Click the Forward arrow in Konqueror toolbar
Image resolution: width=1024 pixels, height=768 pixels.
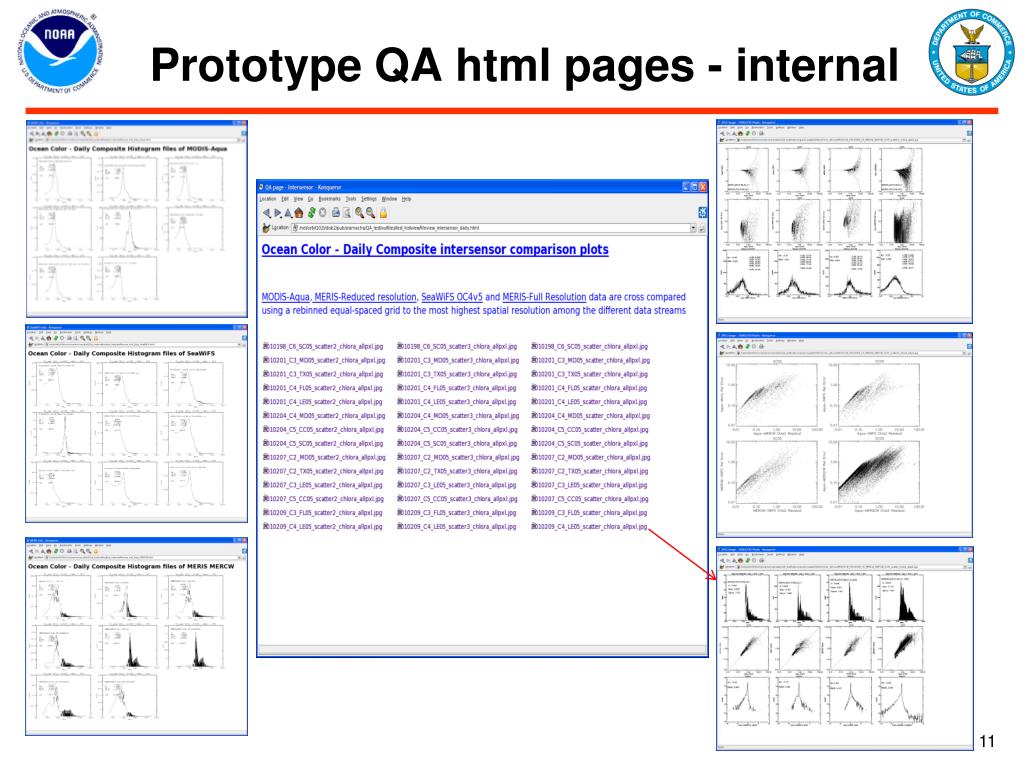click(x=277, y=213)
